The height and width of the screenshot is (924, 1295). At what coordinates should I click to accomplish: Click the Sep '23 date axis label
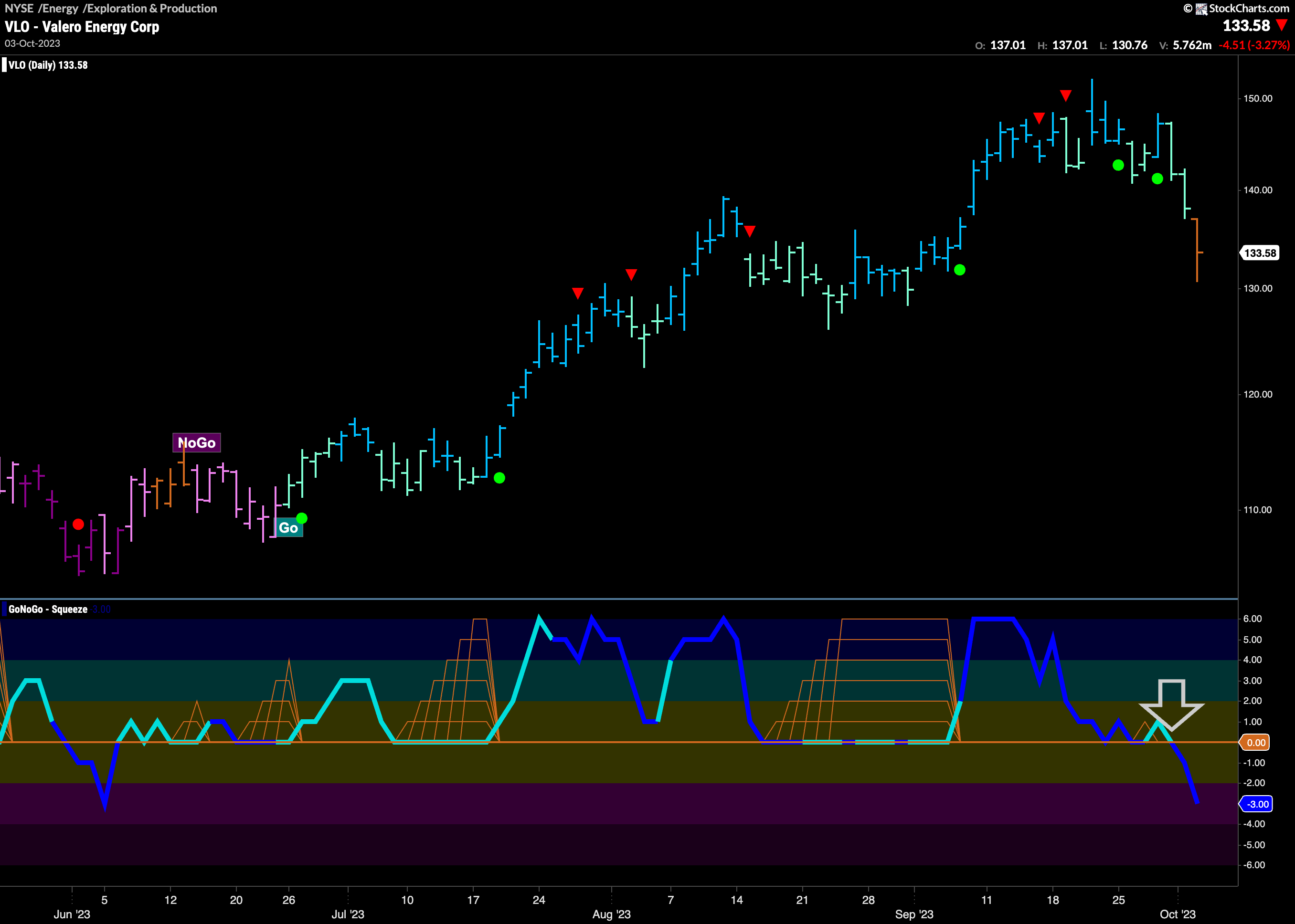(x=914, y=914)
